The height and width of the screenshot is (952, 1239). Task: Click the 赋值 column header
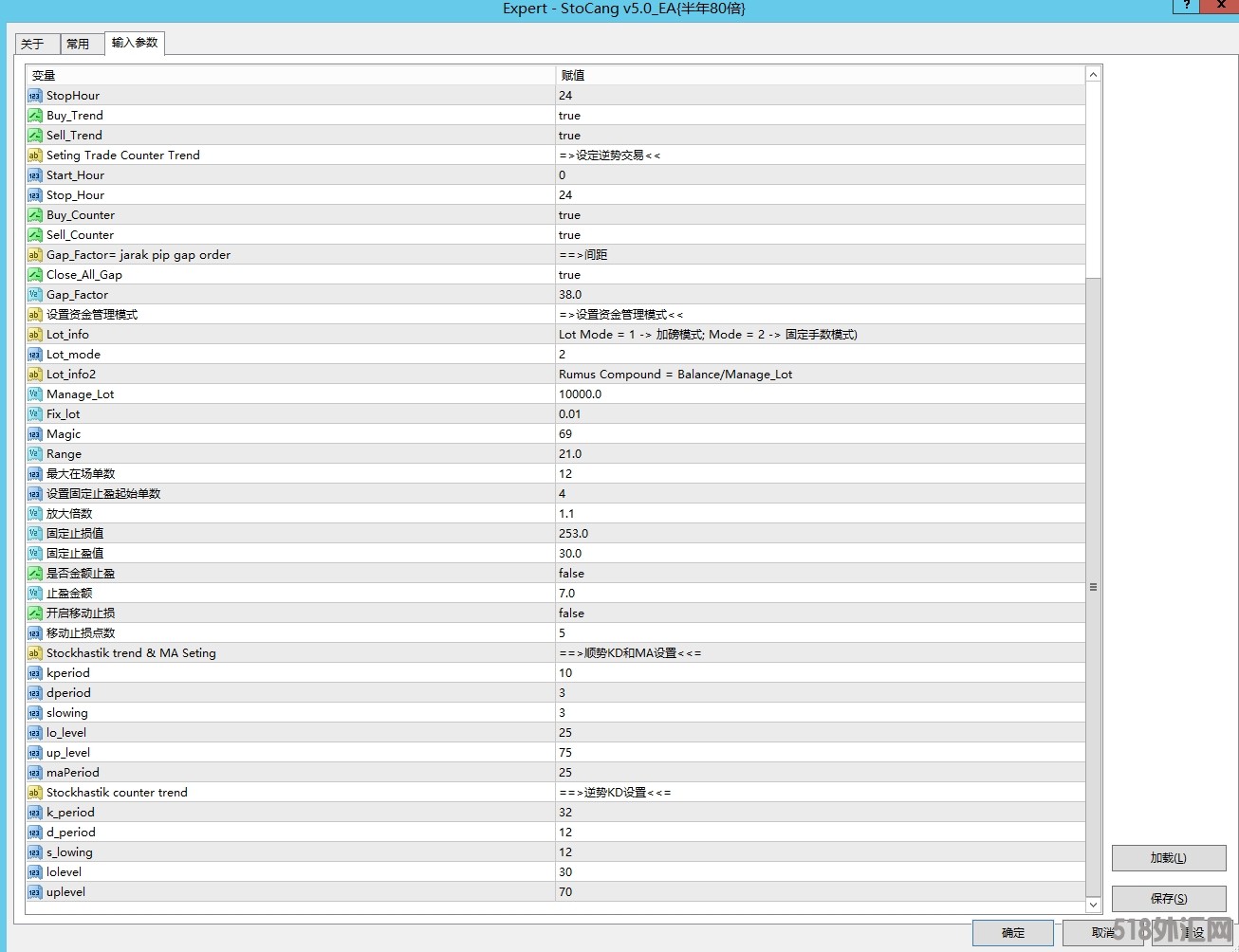click(820, 75)
